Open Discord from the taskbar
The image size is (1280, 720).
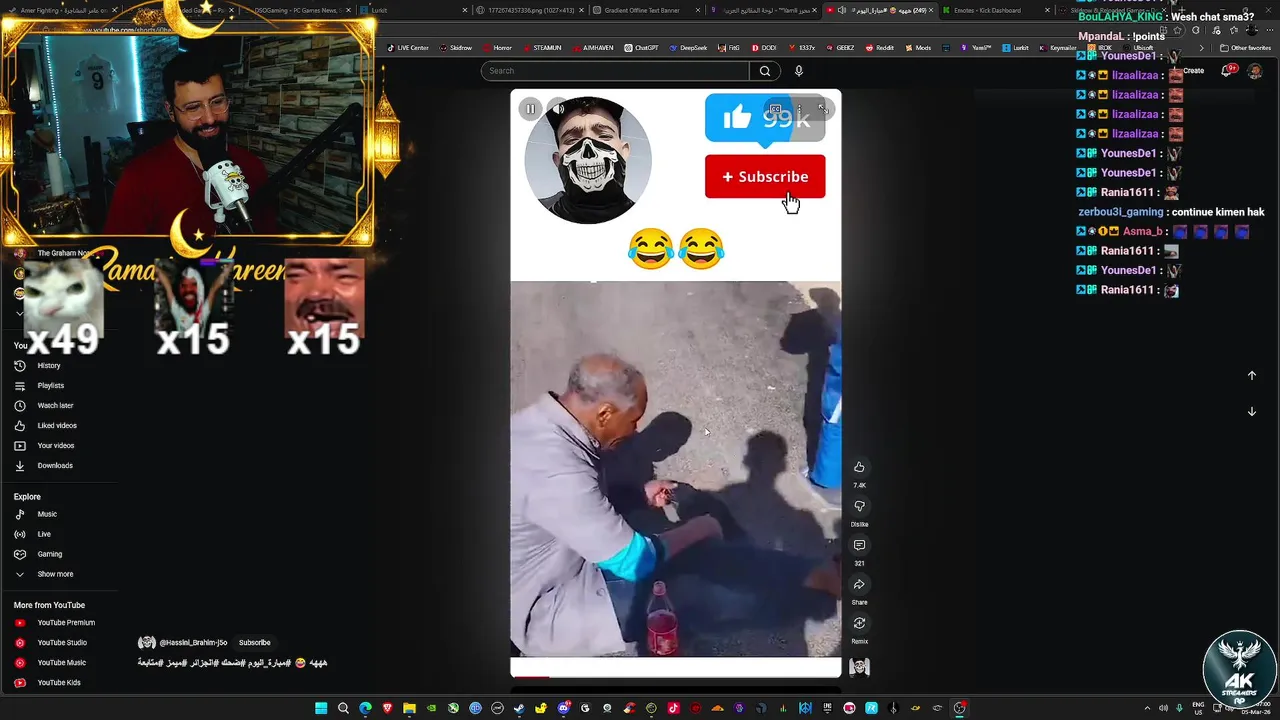(563, 708)
